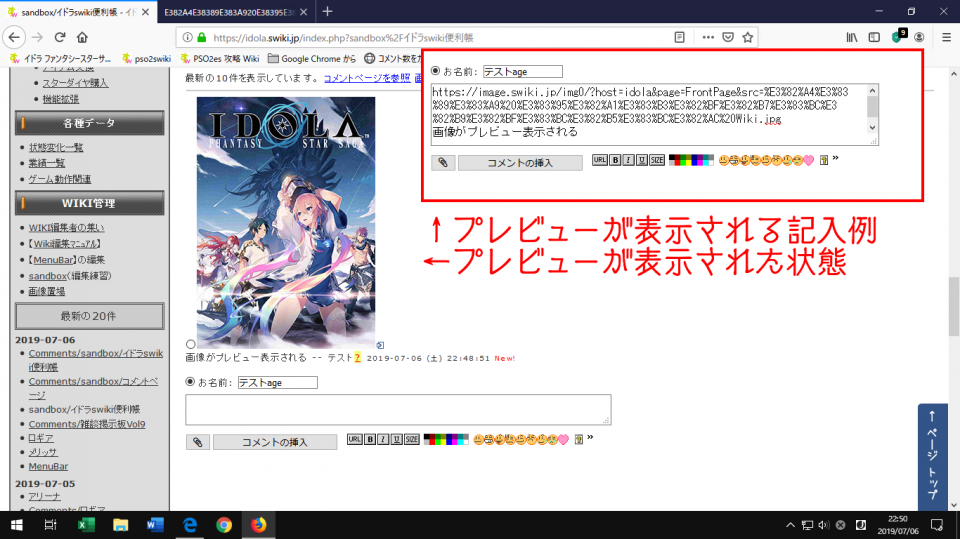Bookmark this page with the star icon
The width and height of the screenshot is (960, 539).
(x=747, y=37)
